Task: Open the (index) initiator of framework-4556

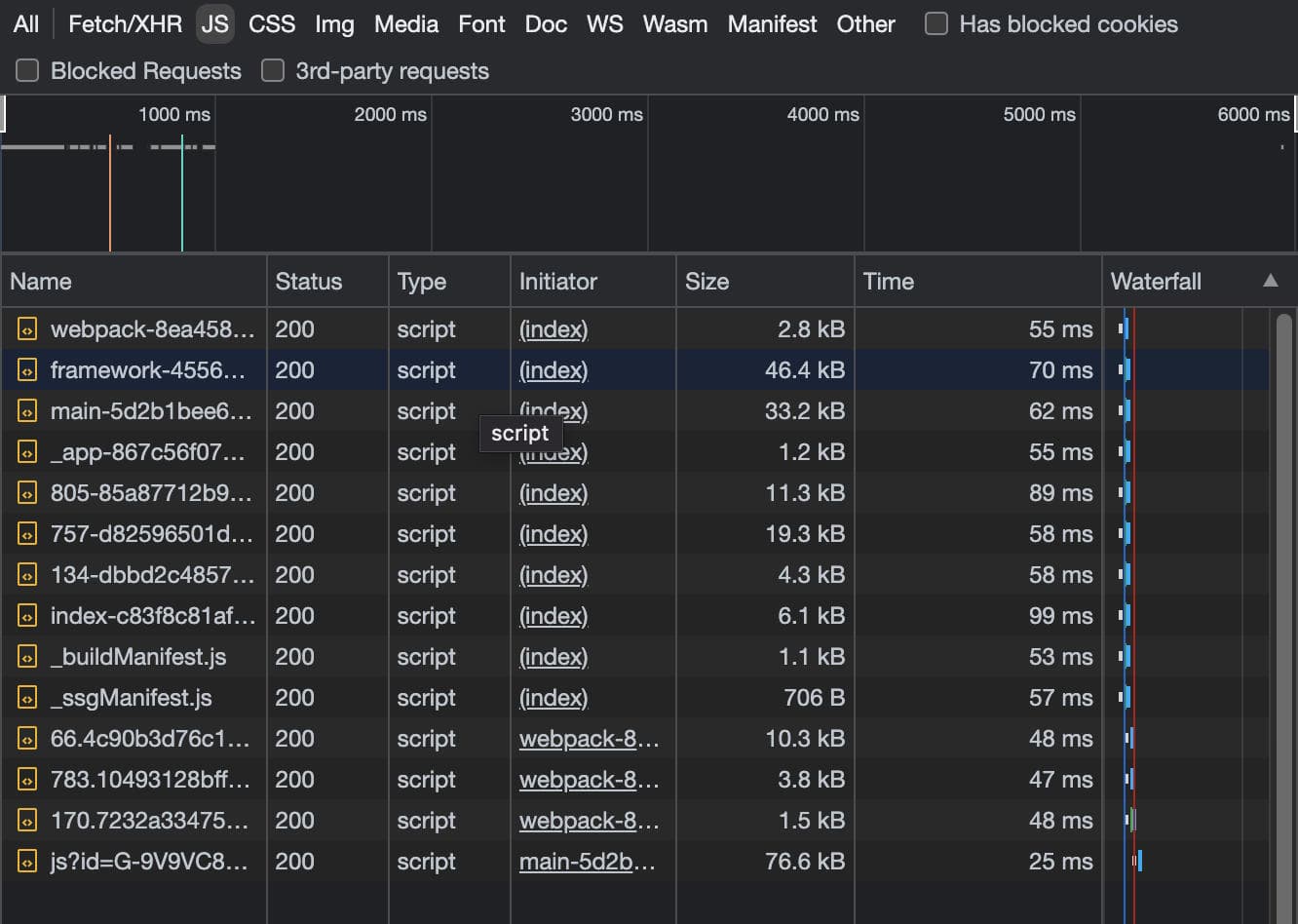Action: click(x=553, y=370)
